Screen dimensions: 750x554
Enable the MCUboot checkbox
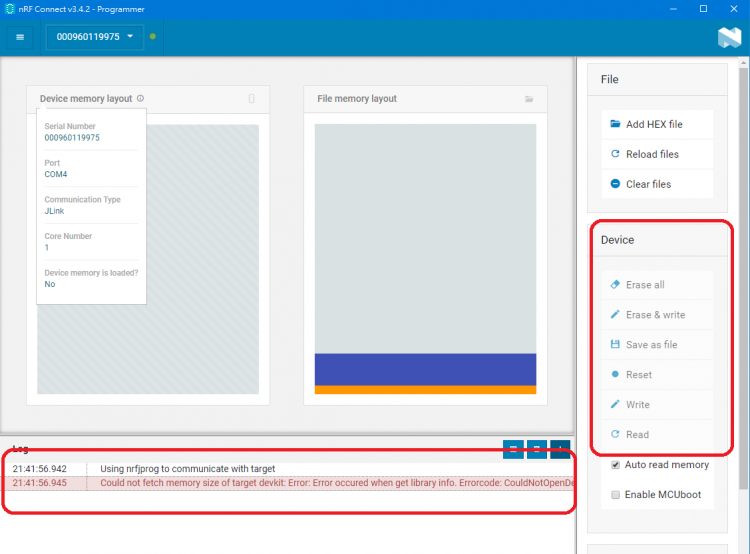pyautogui.click(x=614, y=495)
